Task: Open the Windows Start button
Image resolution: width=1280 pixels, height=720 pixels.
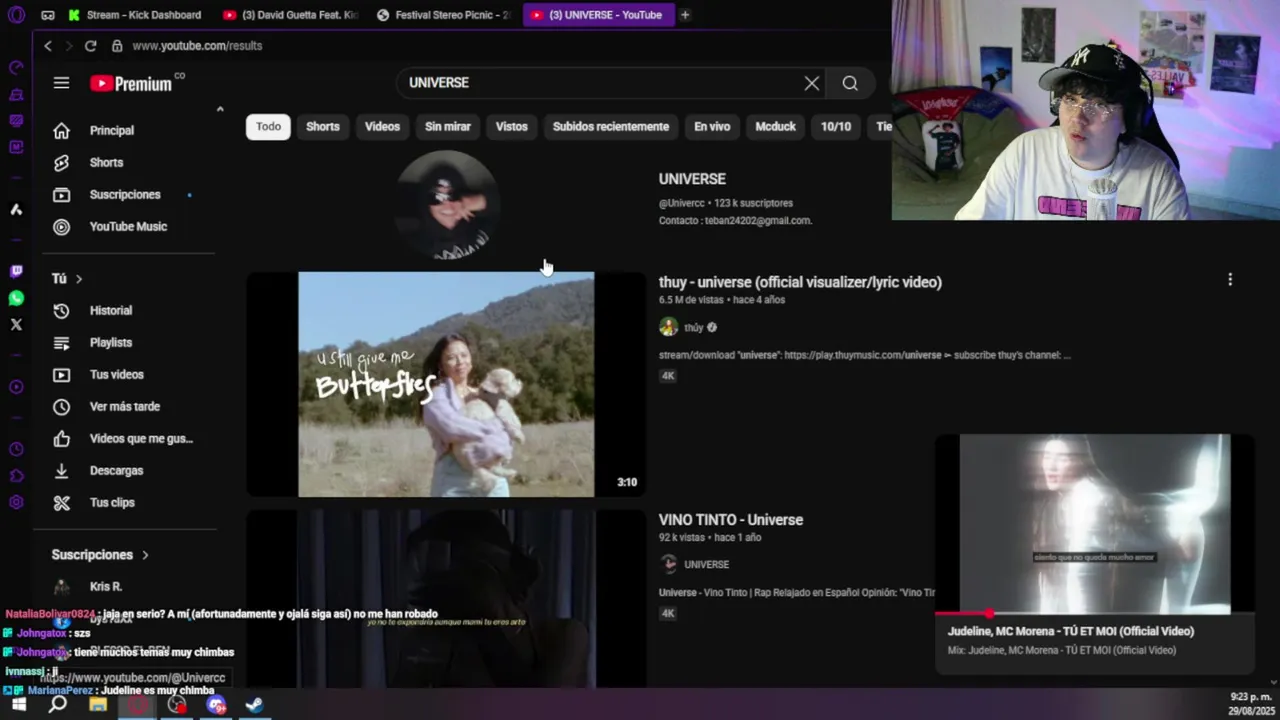Action: [x=17, y=705]
